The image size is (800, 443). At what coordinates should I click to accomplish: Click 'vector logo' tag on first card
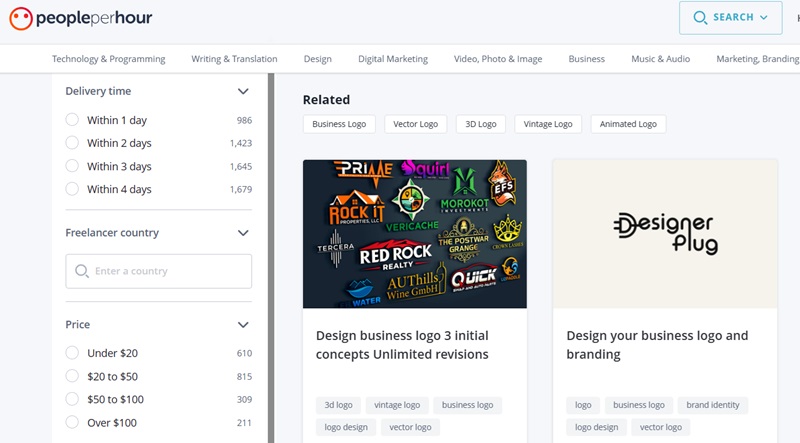pyautogui.click(x=410, y=427)
